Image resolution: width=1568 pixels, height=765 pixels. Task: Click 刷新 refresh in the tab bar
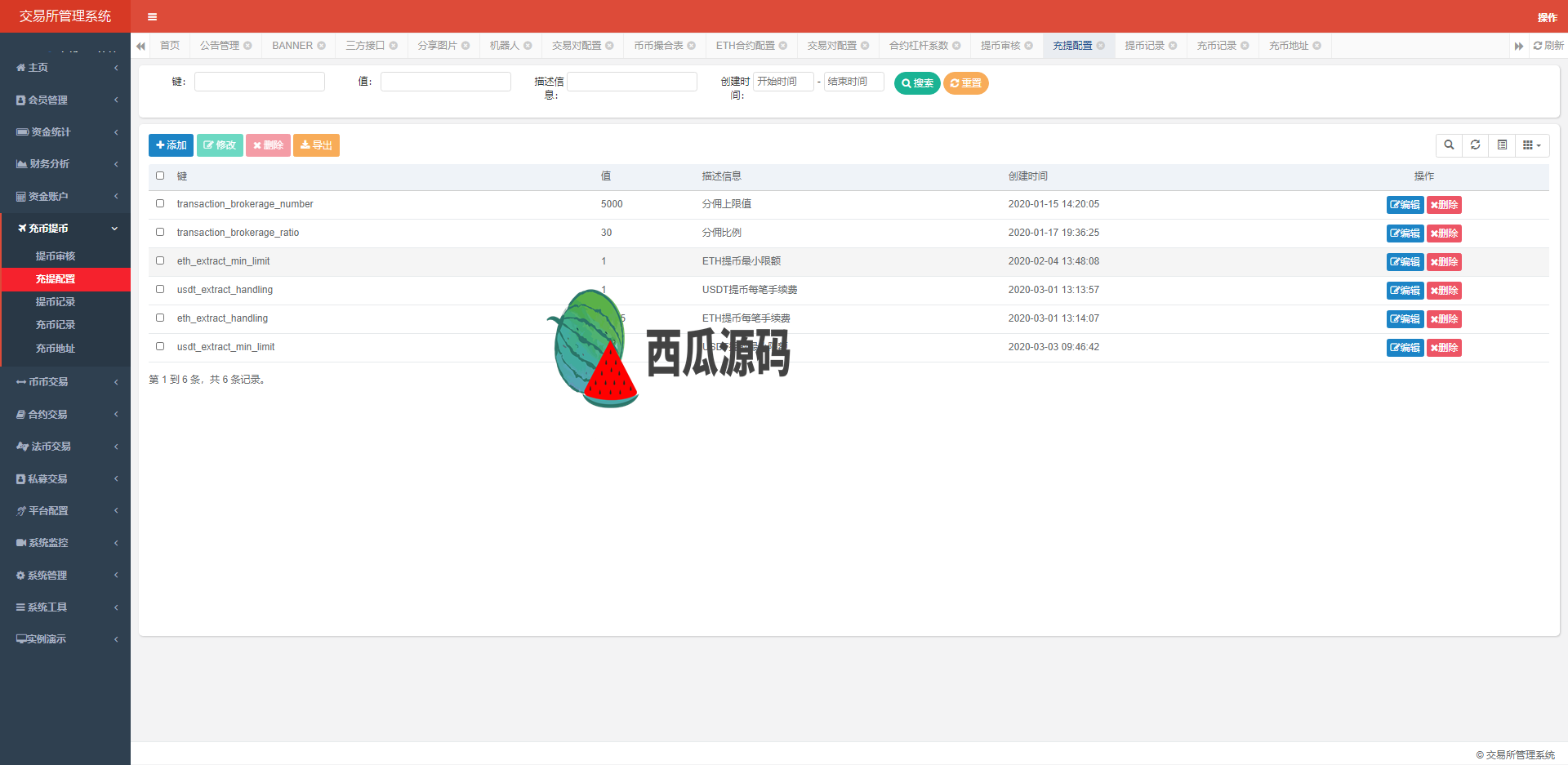[1548, 46]
